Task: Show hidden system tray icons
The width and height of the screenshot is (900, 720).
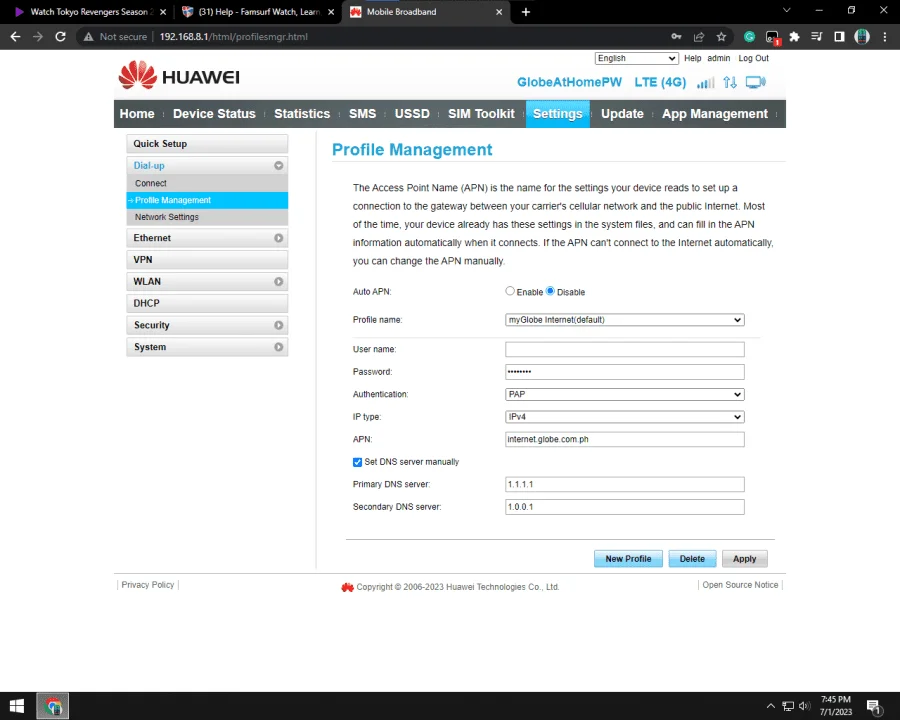Action: (771, 706)
